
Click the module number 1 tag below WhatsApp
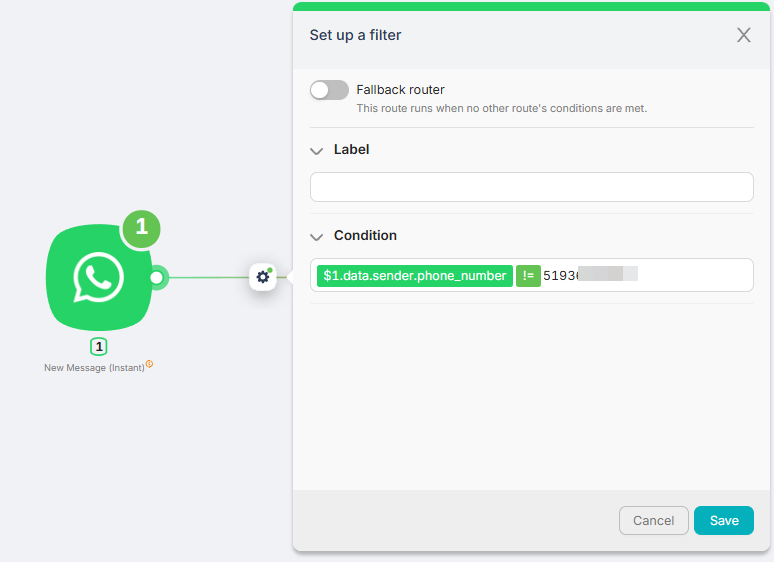point(99,347)
